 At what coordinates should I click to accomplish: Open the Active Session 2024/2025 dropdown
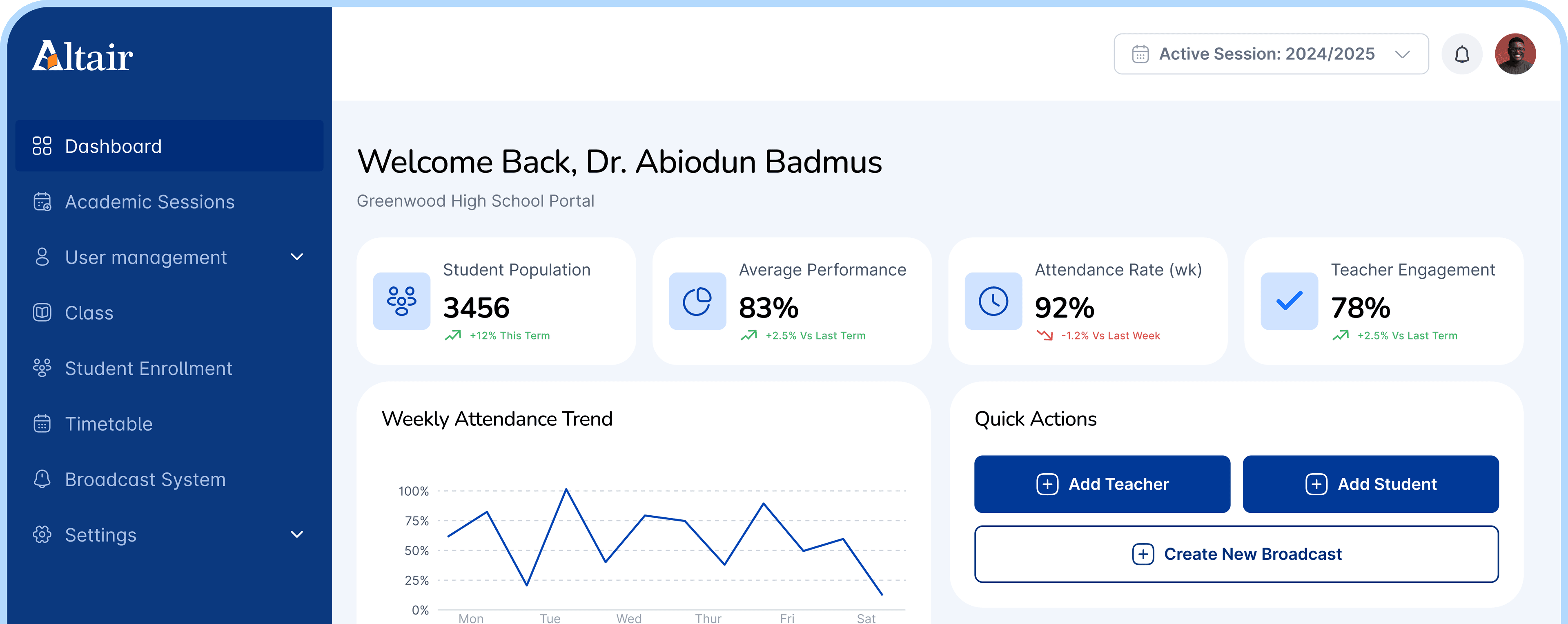pos(1270,54)
